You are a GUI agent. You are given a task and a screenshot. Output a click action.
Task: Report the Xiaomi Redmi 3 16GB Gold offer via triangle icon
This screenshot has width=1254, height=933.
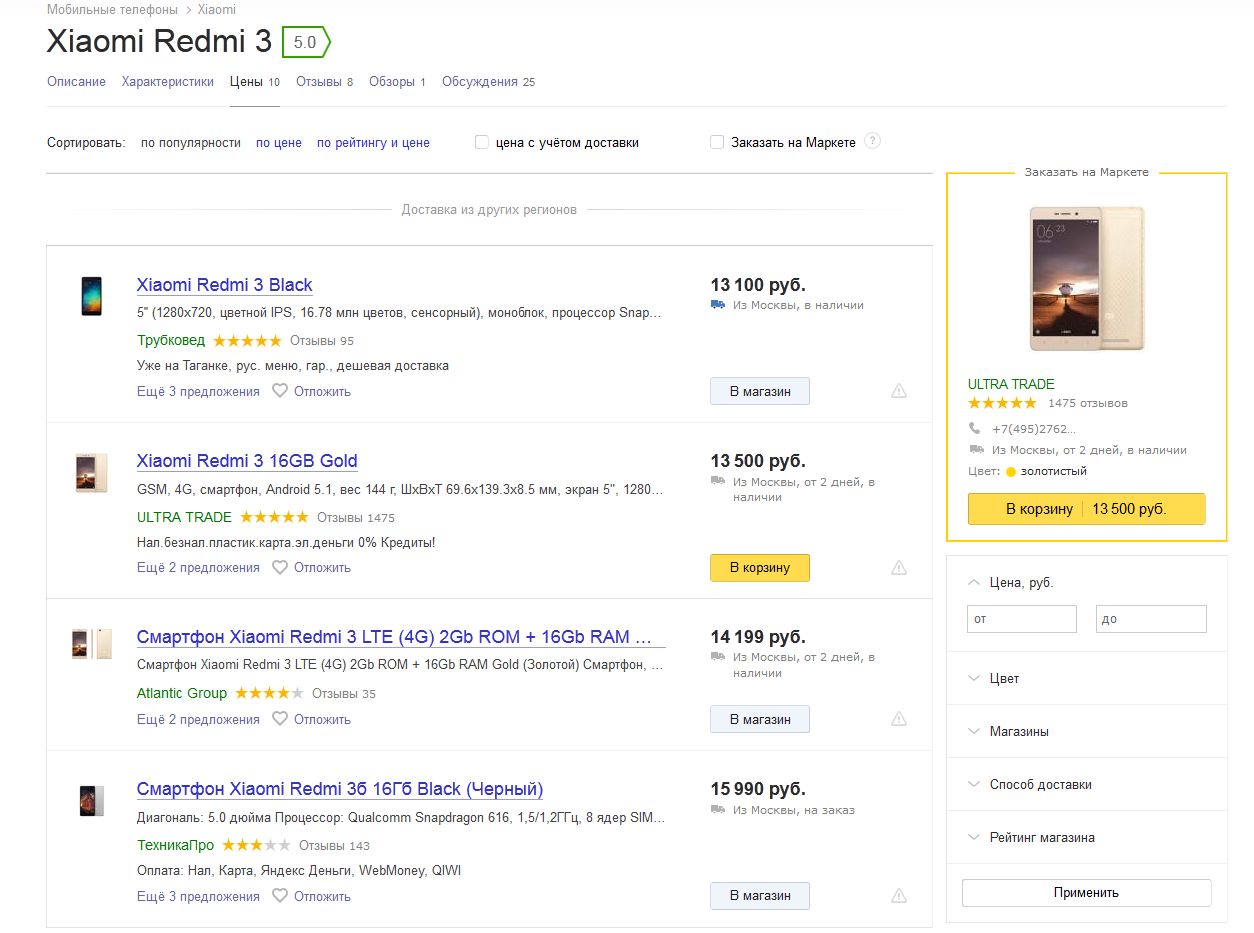tap(899, 568)
